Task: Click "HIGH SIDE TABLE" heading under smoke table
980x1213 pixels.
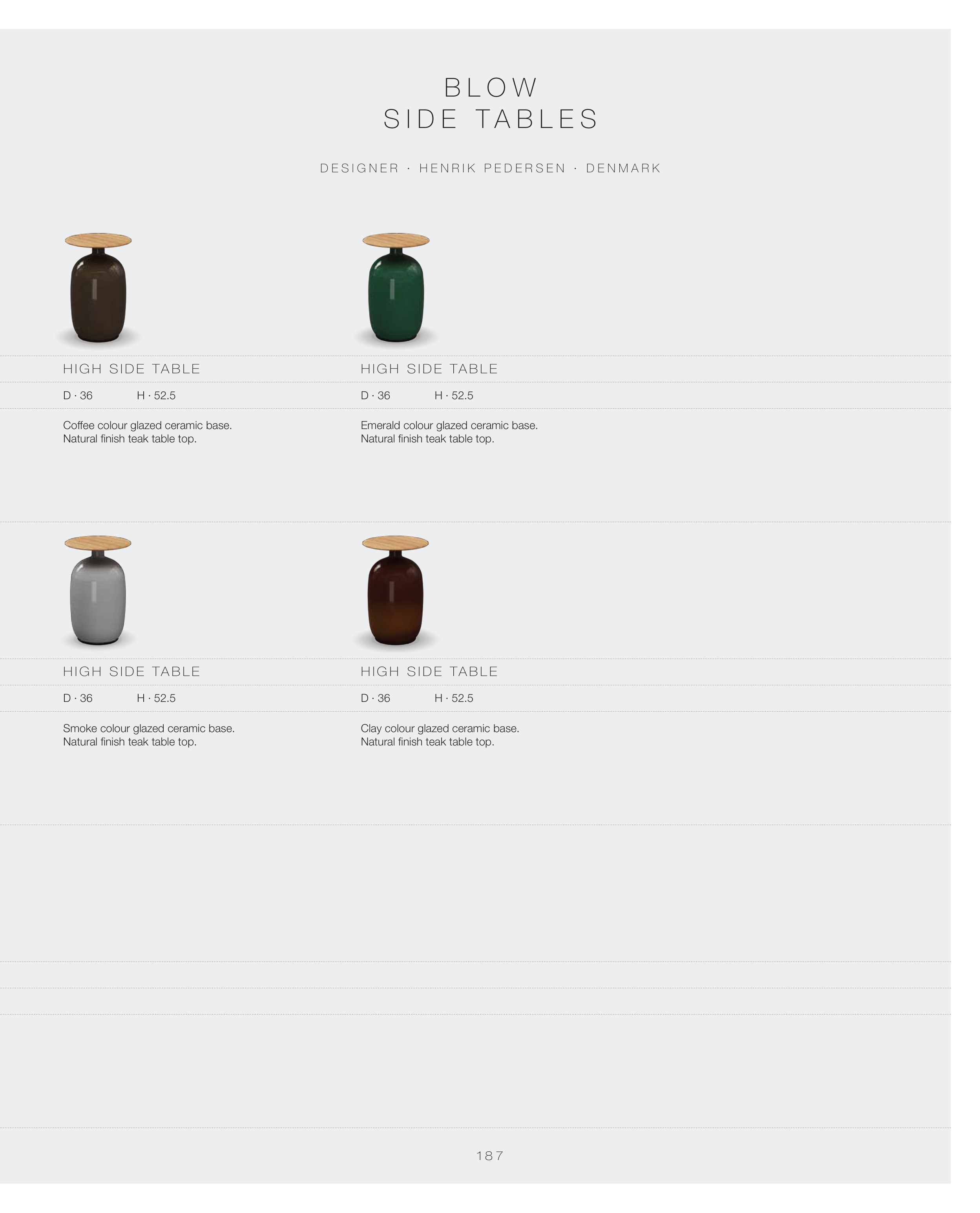Action: pyautogui.click(x=131, y=671)
